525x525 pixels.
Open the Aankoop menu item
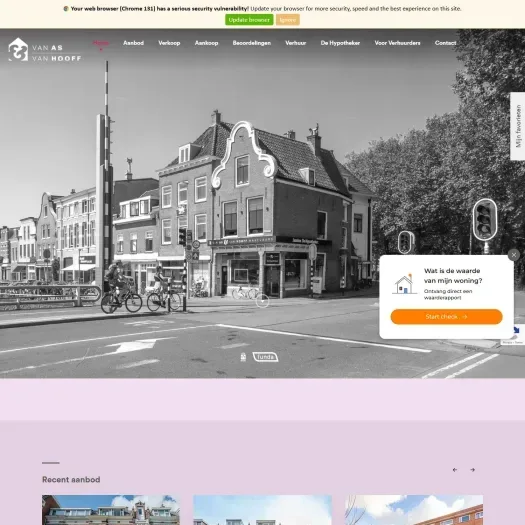pos(206,43)
